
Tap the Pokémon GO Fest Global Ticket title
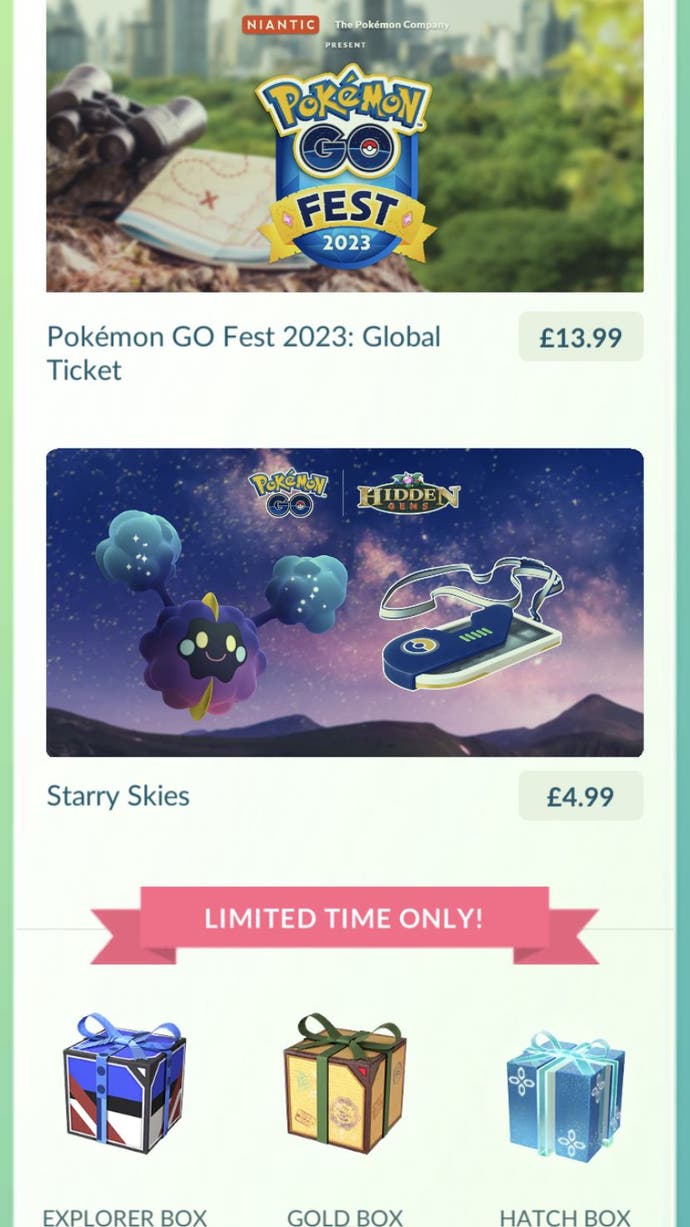click(244, 353)
